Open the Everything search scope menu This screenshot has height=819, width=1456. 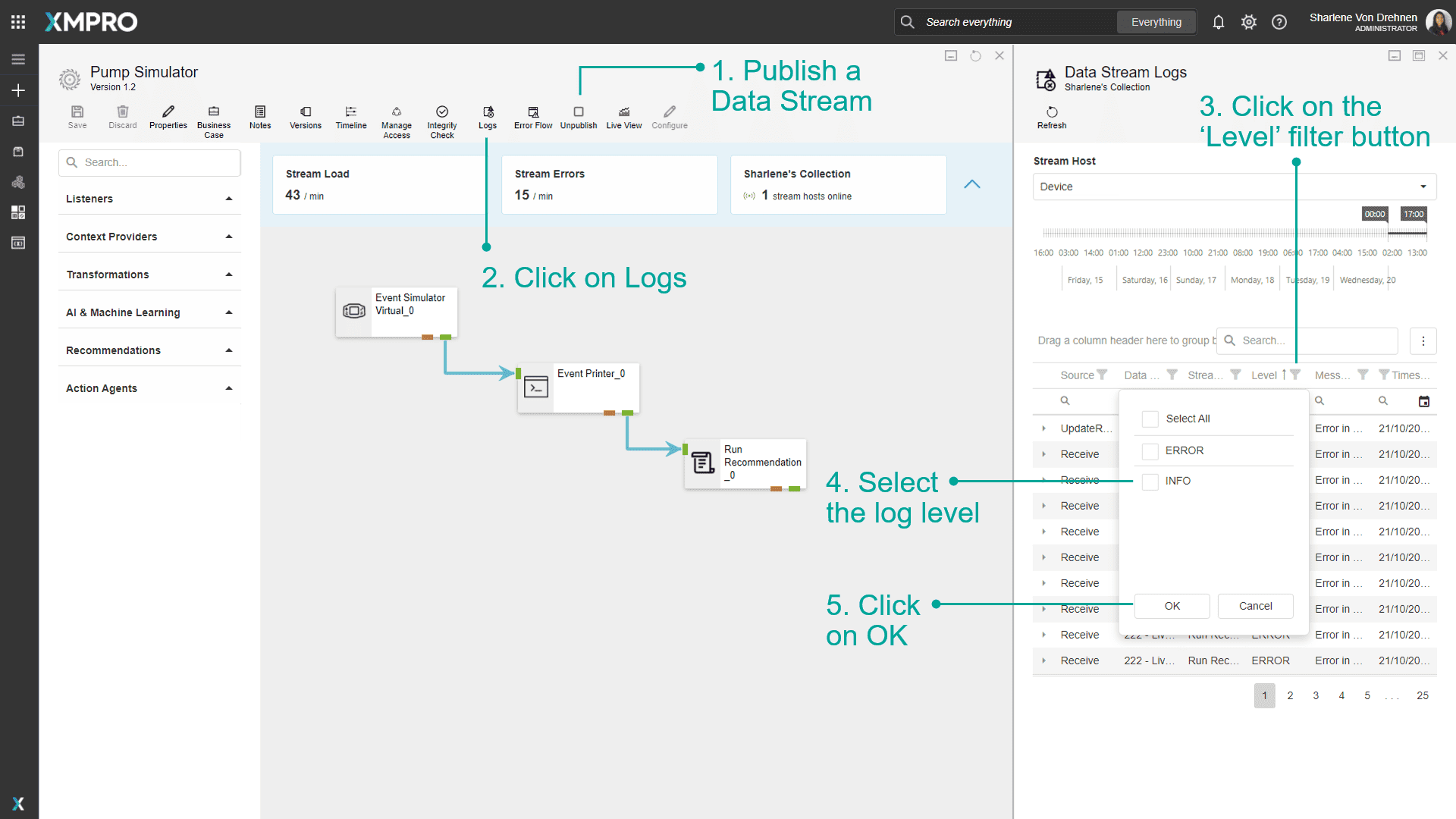pos(1156,22)
